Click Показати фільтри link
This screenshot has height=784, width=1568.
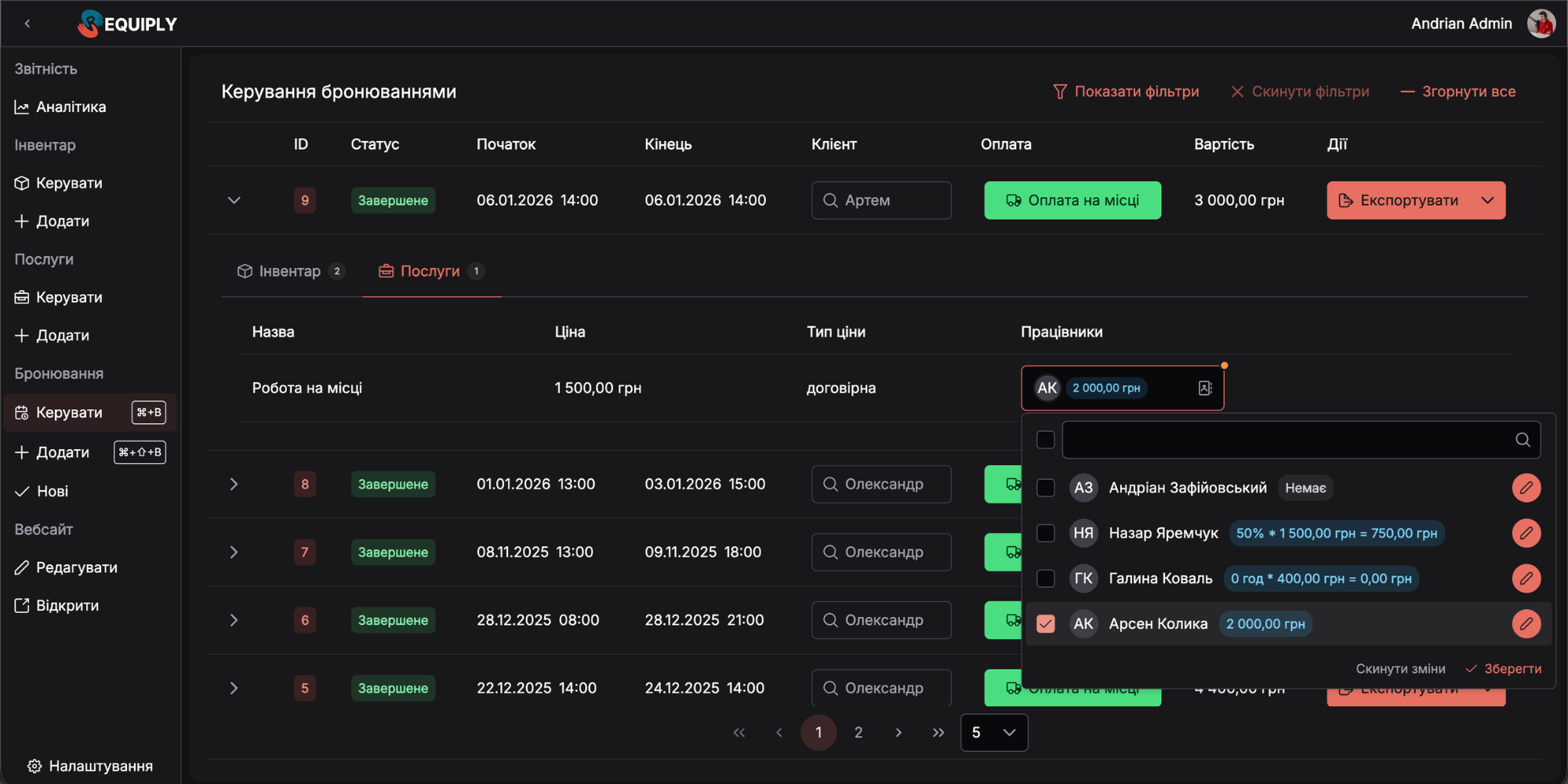(x=1126, y=92)
